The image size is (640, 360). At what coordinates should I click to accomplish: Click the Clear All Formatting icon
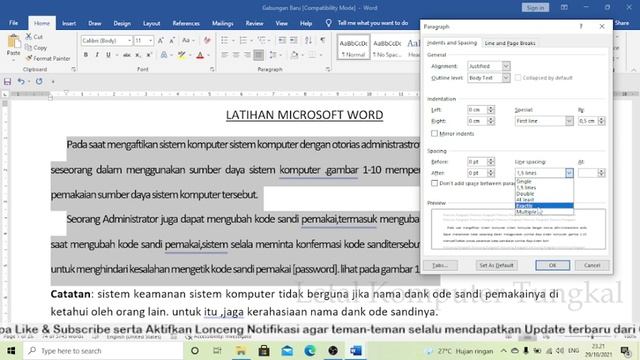207,40
